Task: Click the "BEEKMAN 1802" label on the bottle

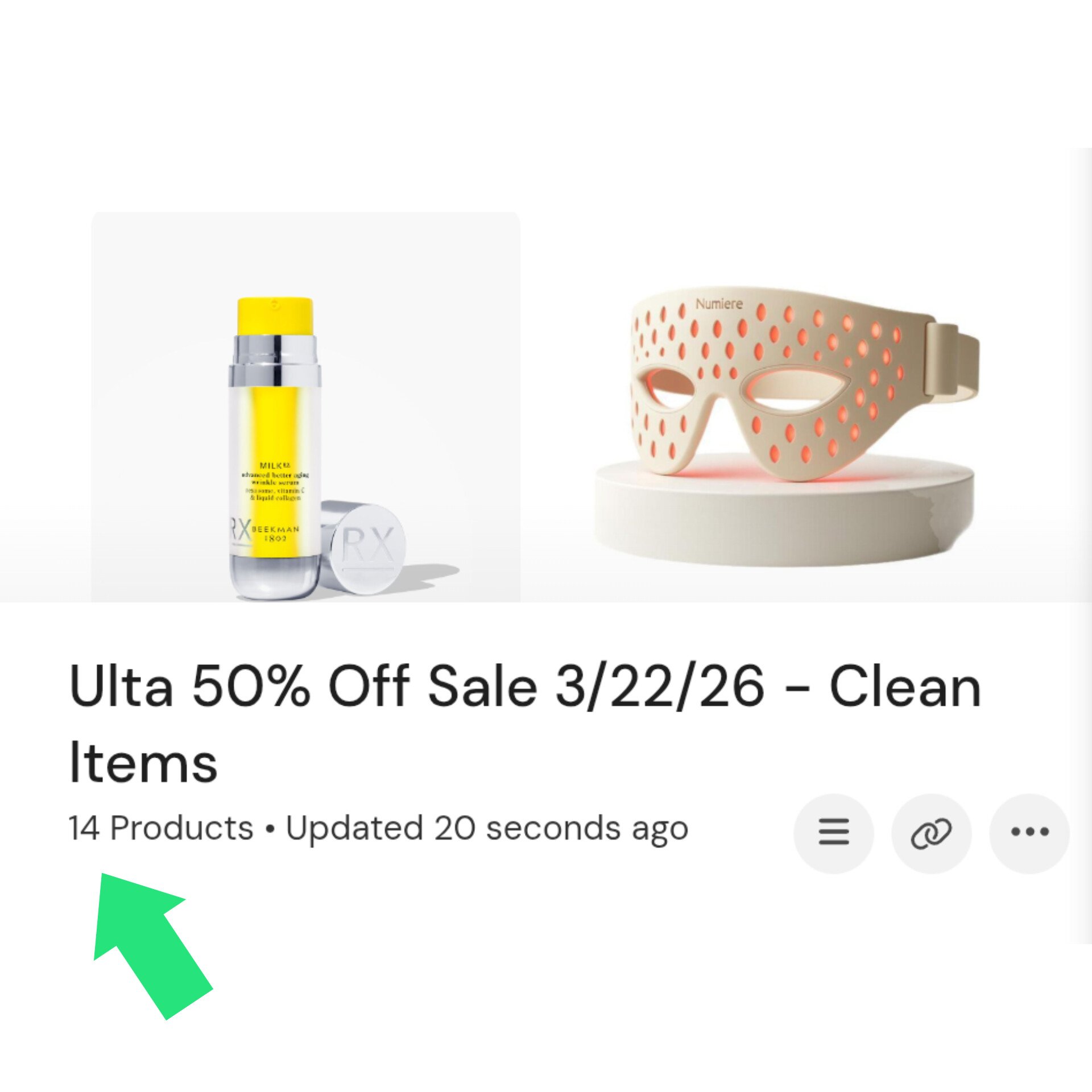Action: (x=275, y=533)
